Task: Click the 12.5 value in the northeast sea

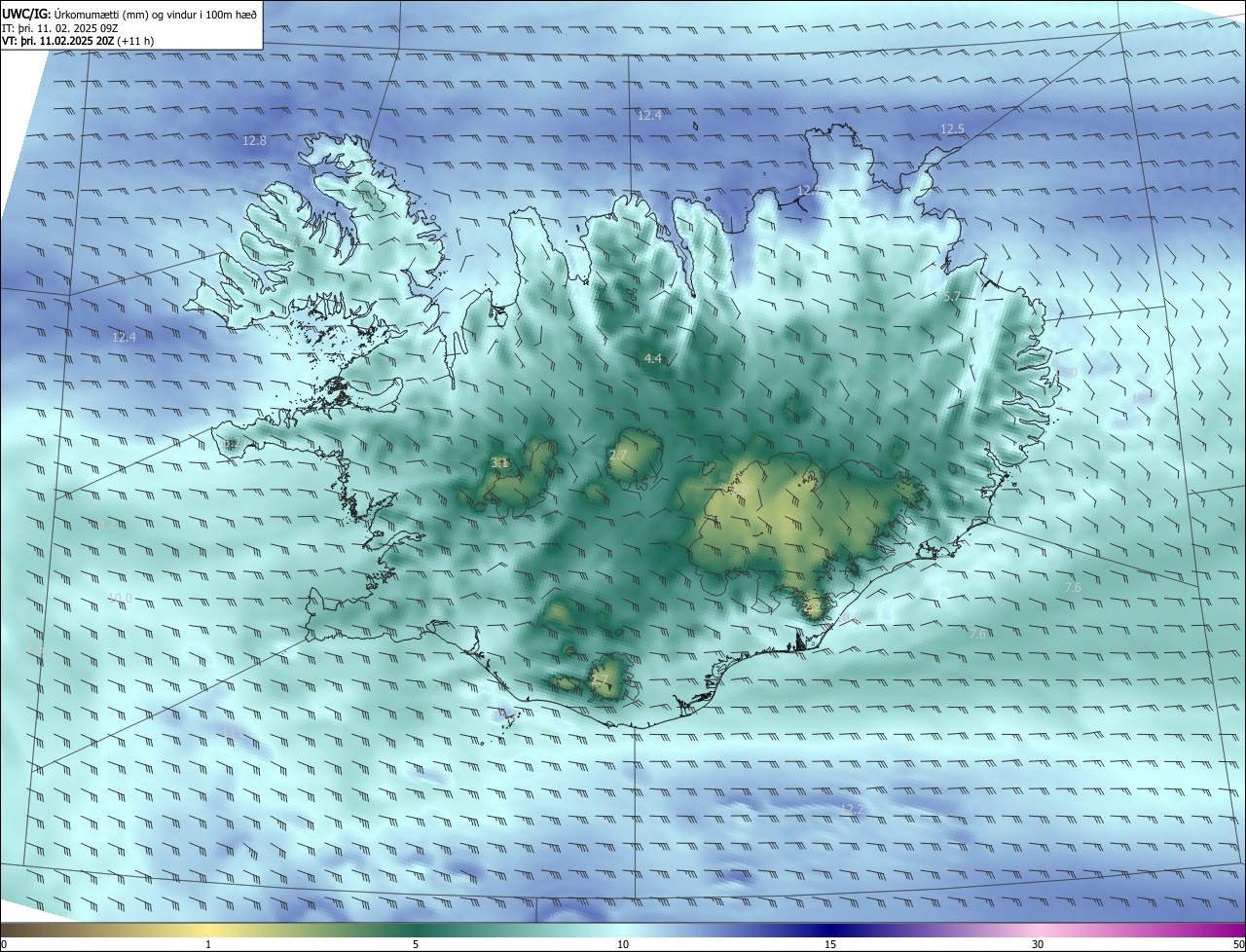Action: 952,128
